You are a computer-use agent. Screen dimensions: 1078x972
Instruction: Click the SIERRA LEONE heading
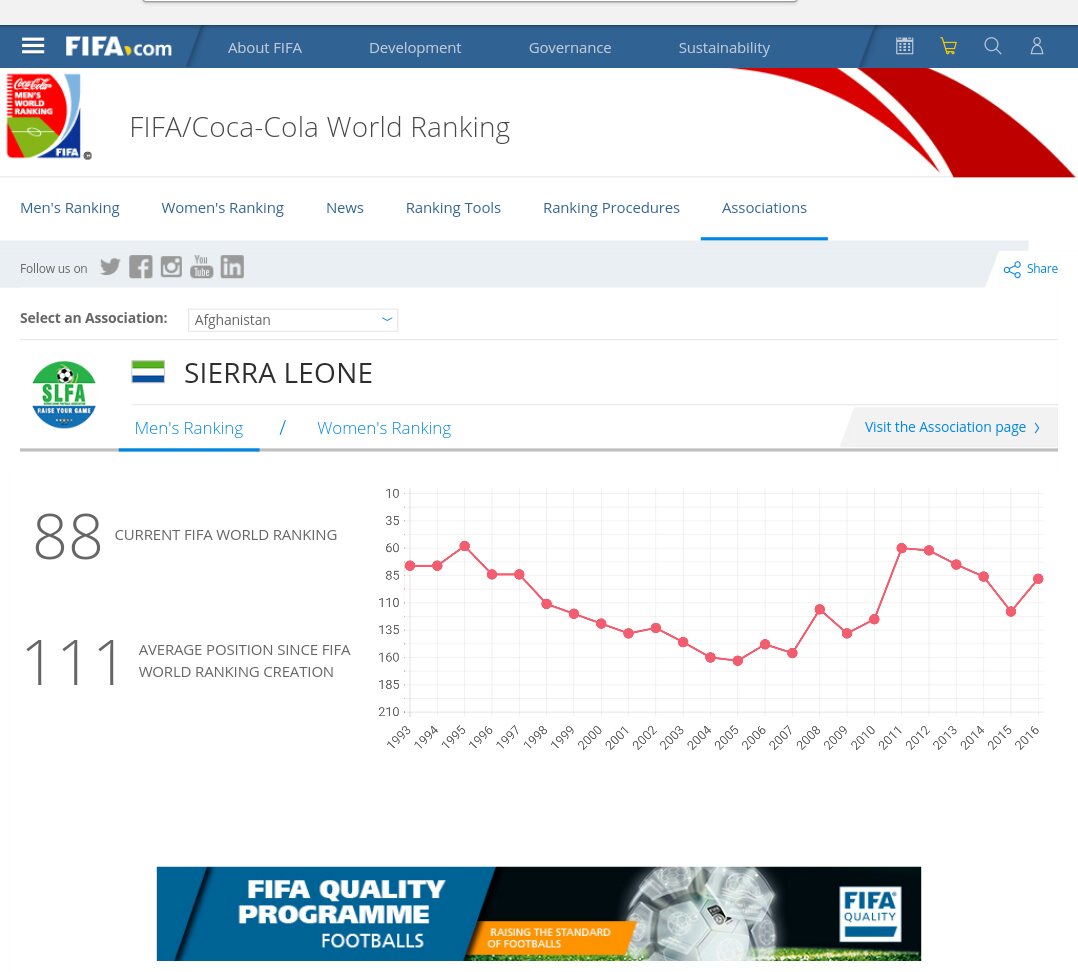pos(278,373)
